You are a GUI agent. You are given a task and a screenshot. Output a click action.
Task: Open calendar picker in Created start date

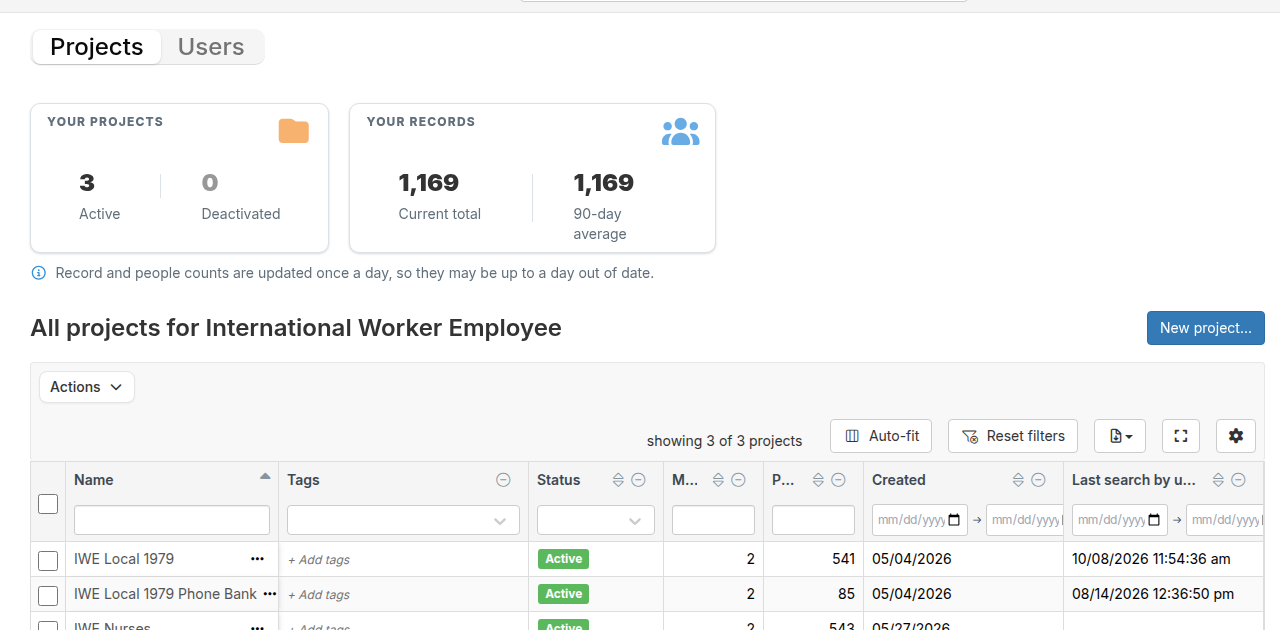pos(953,520)
